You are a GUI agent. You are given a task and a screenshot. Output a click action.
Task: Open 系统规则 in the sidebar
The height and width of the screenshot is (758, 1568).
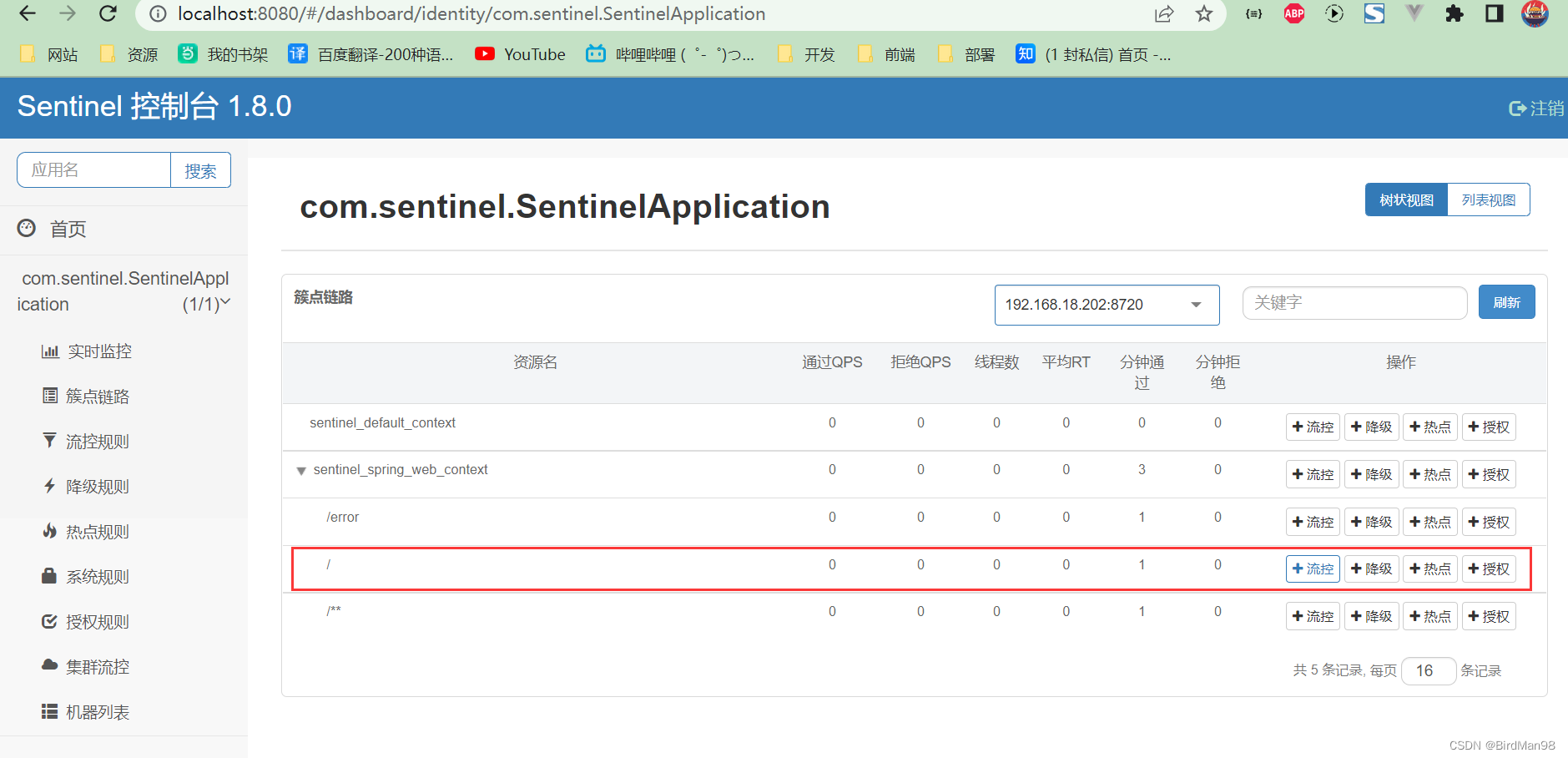[x=86, y=577]
